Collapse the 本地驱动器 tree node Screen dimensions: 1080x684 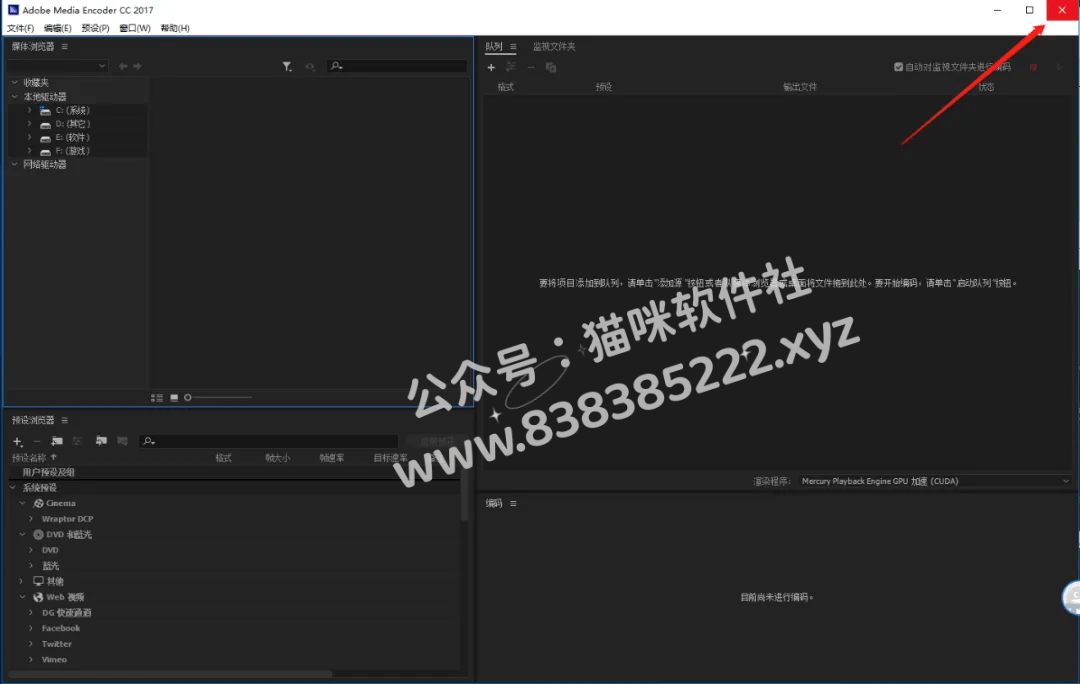pyautogui.click(x=14, y=97)
